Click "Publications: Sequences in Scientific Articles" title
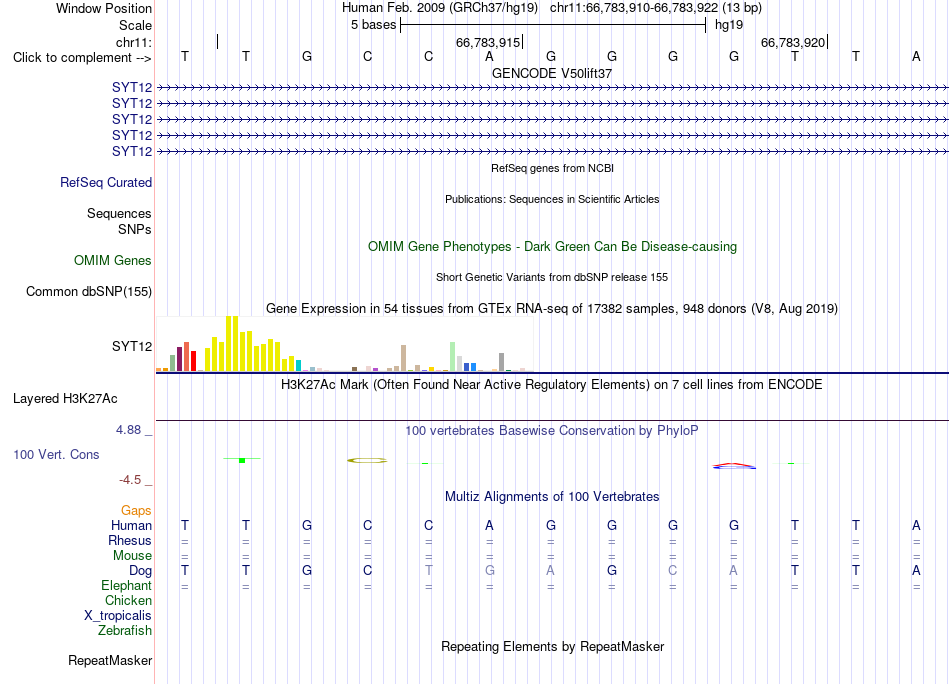The height and width of the screenshot is (684, 950). 552,199
